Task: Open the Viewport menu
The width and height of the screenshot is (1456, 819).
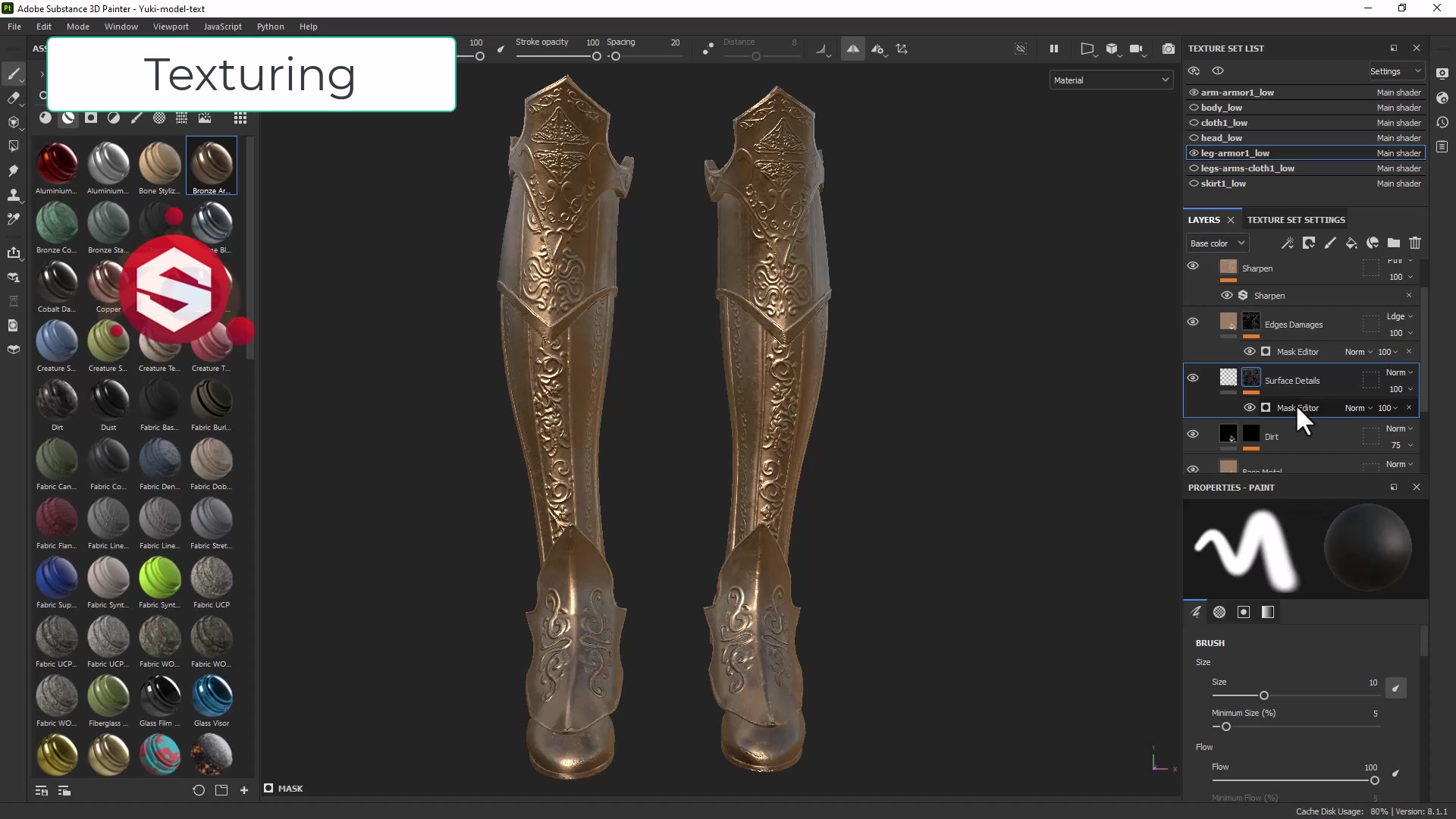Action: click(171, 27)
